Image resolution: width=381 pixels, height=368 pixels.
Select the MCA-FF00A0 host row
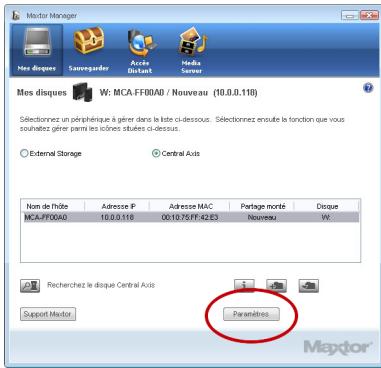coord(190,217)
